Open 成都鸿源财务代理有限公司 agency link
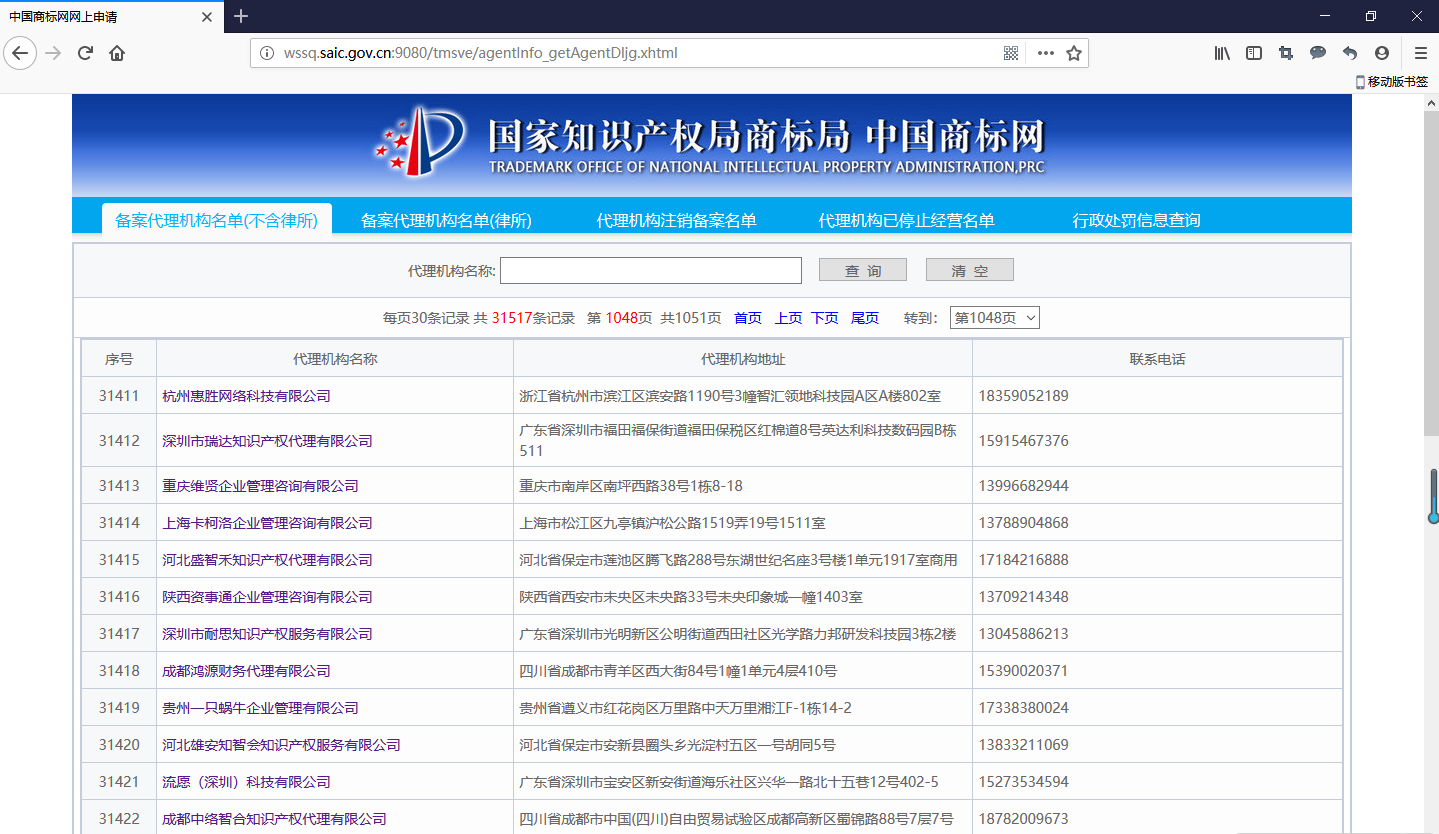This screenshot has width=1439, height=834. pyautogui.click(x=246, y=671)
